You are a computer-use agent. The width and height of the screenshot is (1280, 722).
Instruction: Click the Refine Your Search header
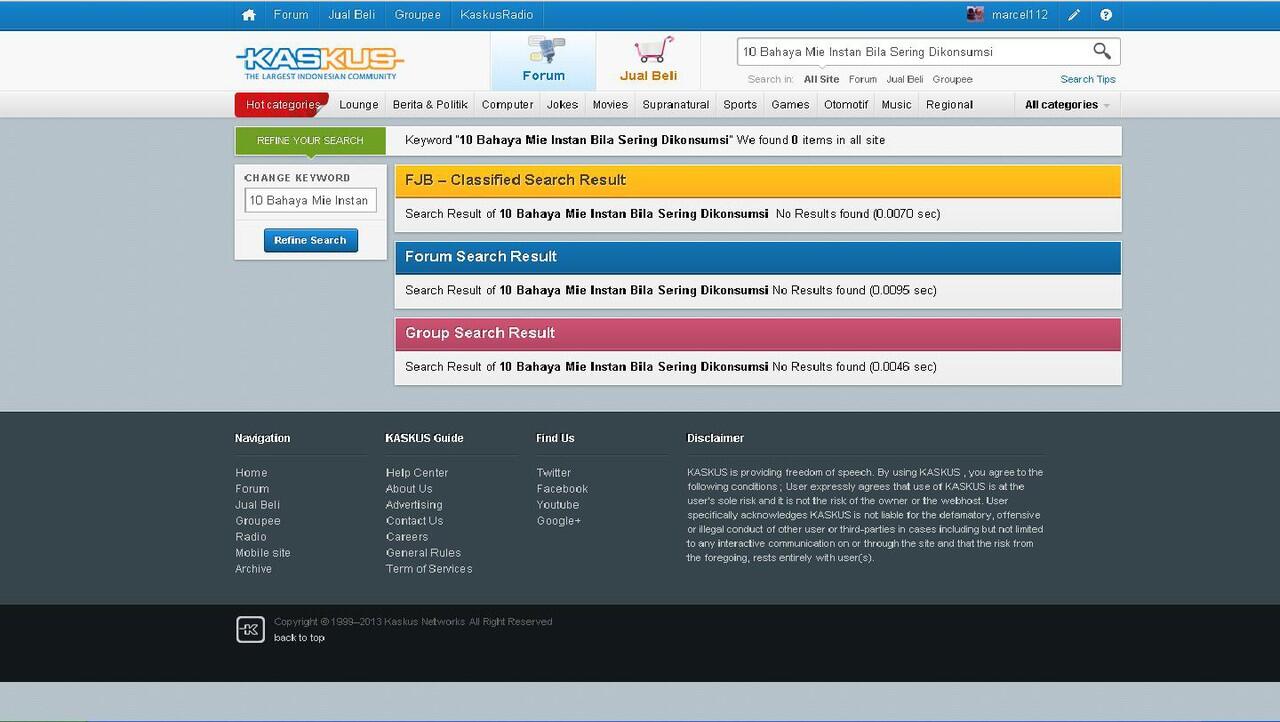(310, 141)
